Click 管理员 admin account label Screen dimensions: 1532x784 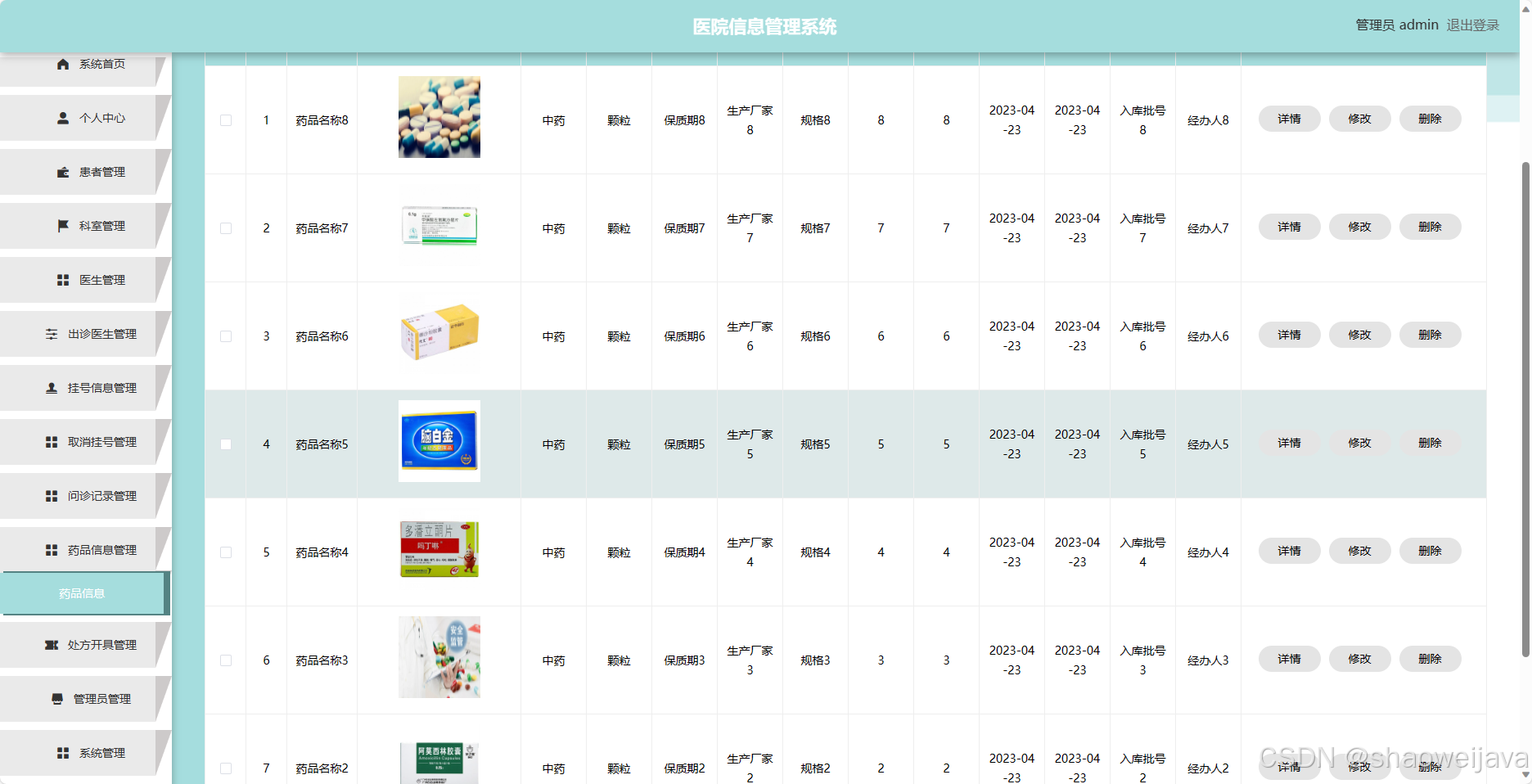[1397, 25]
